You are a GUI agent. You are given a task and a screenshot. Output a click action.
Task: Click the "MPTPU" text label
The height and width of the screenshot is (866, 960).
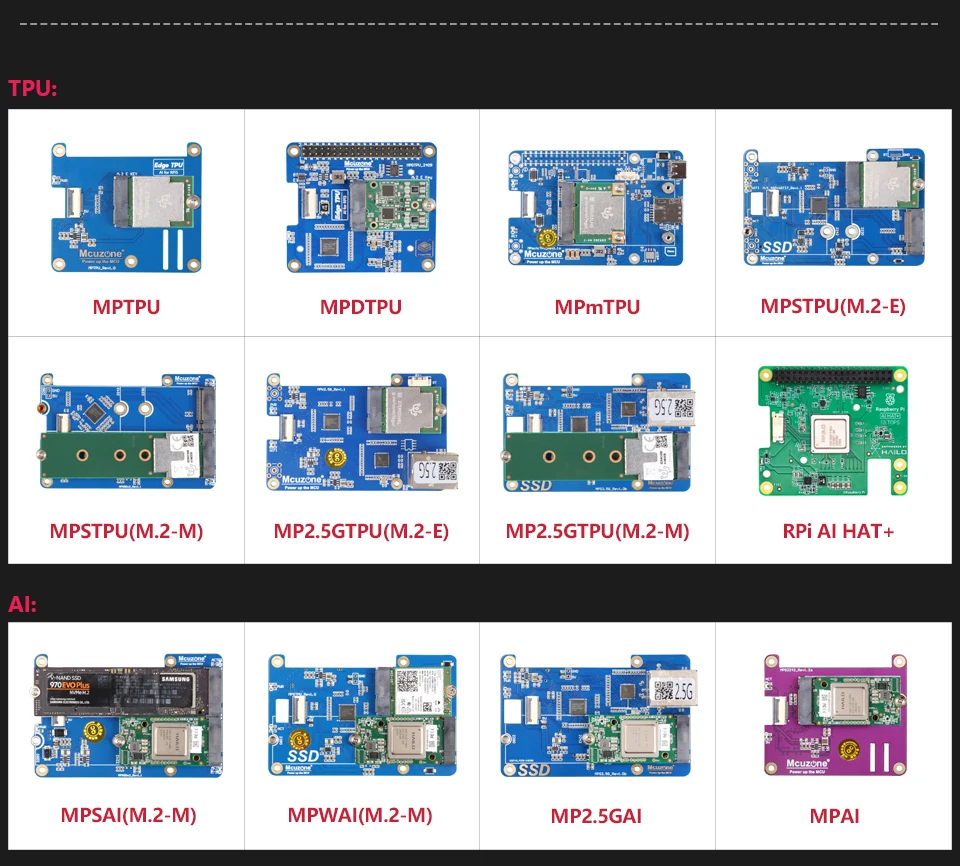[x=126, y=307]
